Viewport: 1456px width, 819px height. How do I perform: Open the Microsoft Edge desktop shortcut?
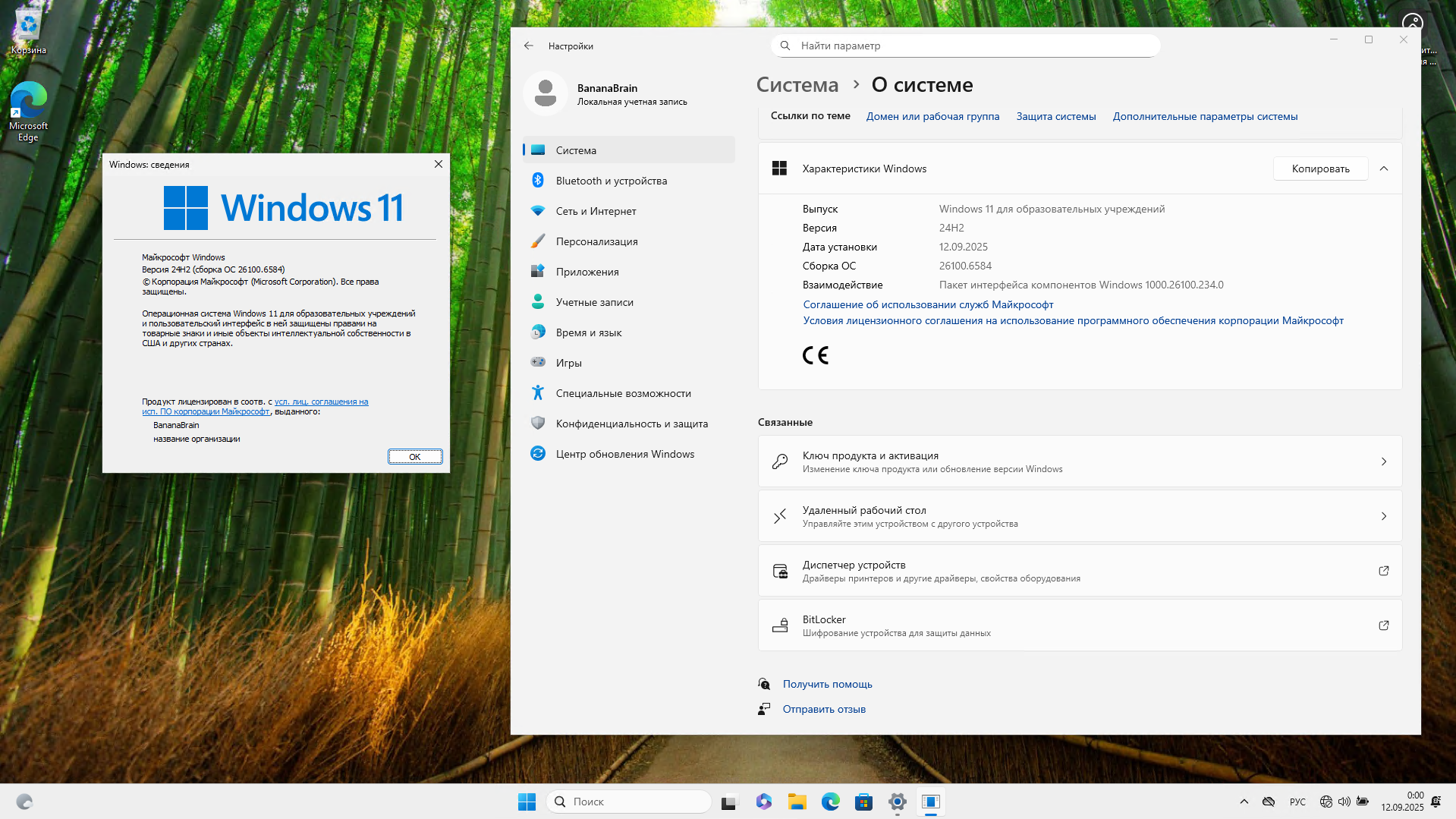tap(29, 112)
